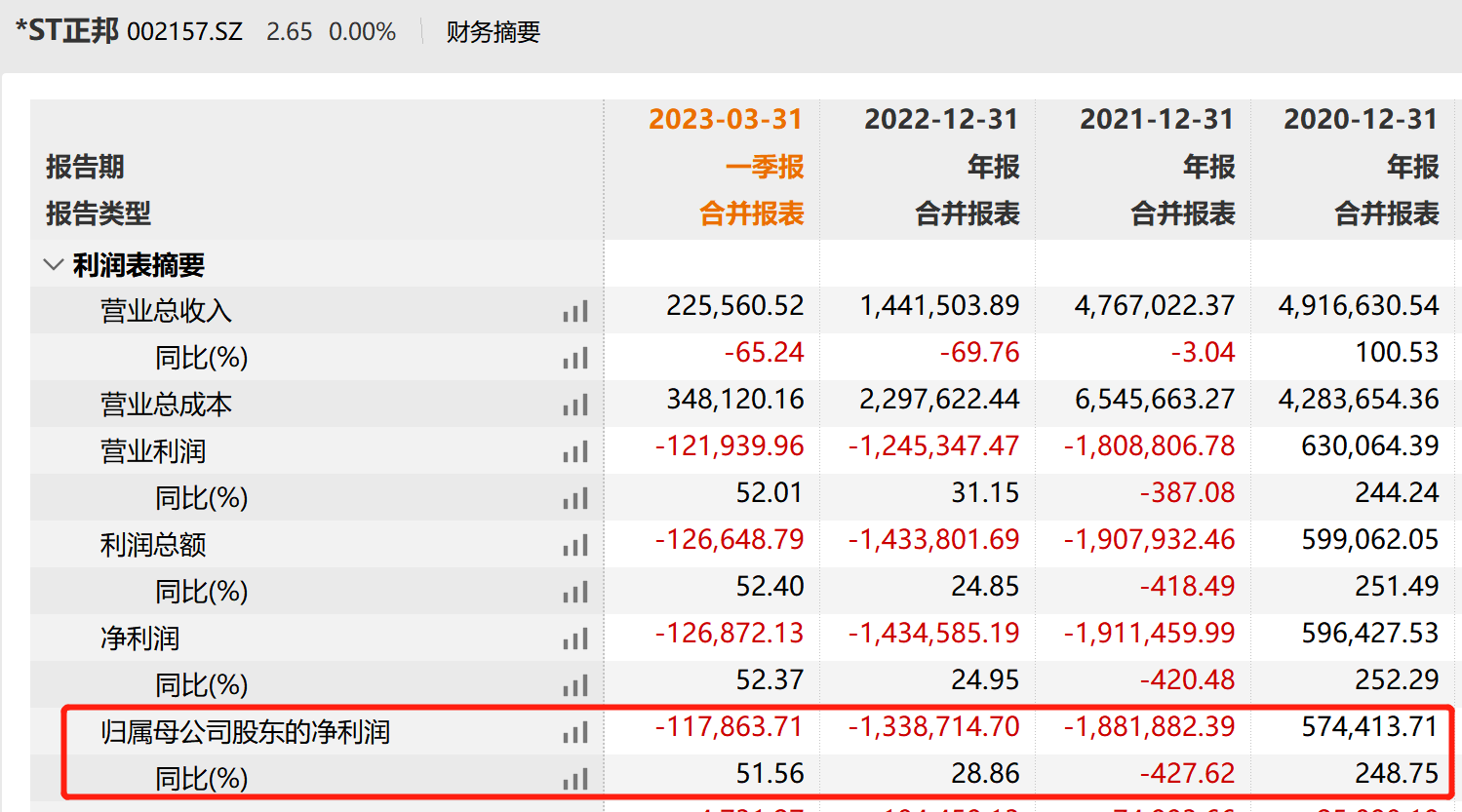Click the 归属母公司股东的净利润 row label
1462x812 pixels.
246,732
